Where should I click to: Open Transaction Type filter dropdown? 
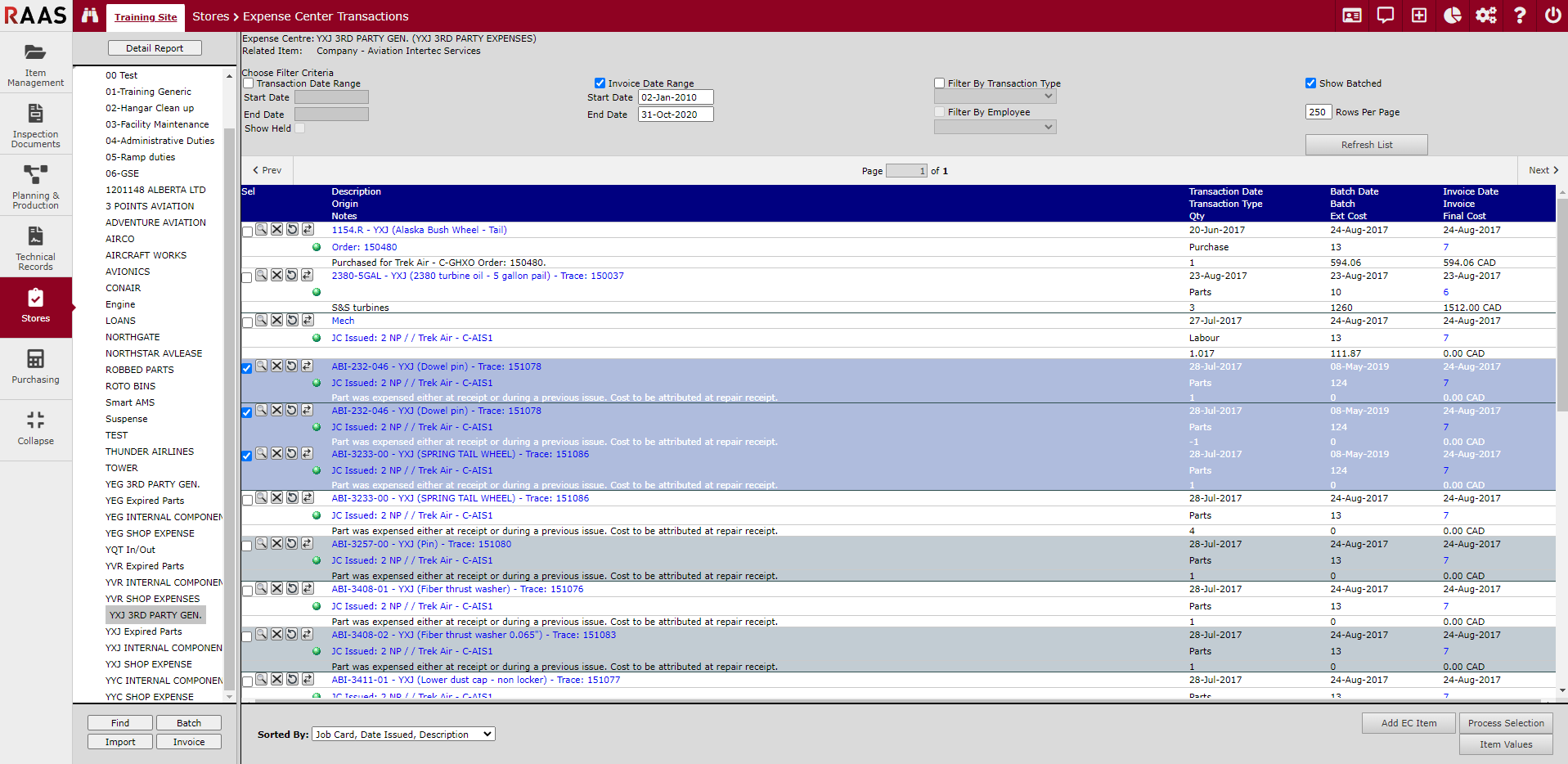pyautogui.click(x=995, y=97)
